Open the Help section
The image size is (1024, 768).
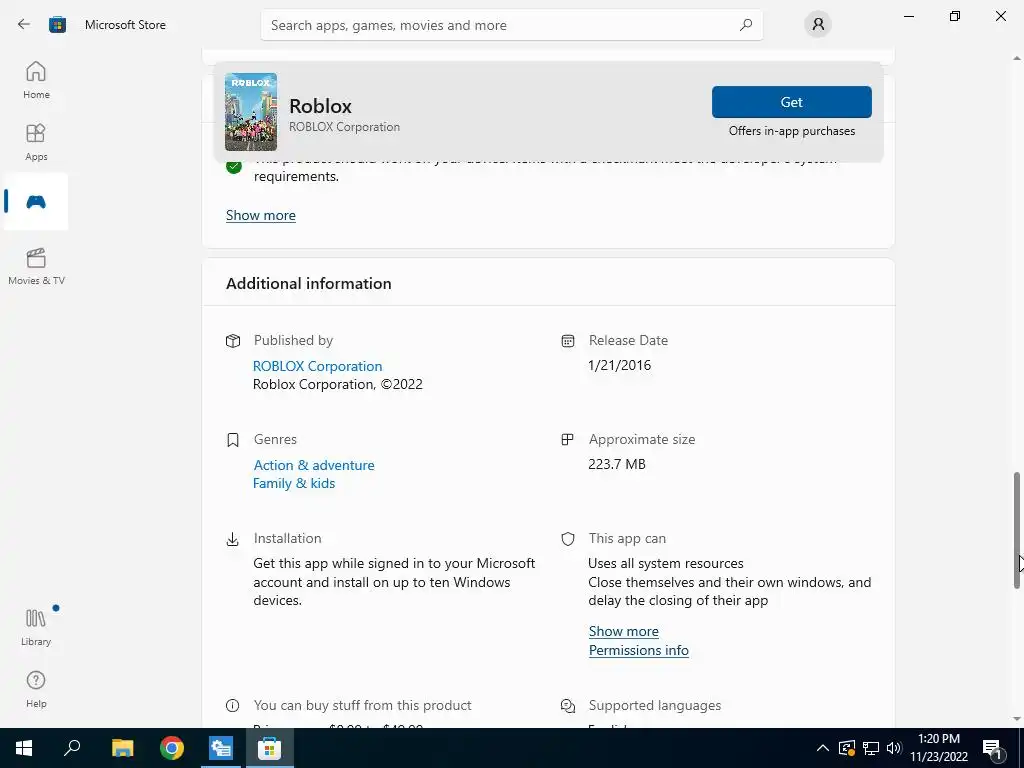[36, 689]
